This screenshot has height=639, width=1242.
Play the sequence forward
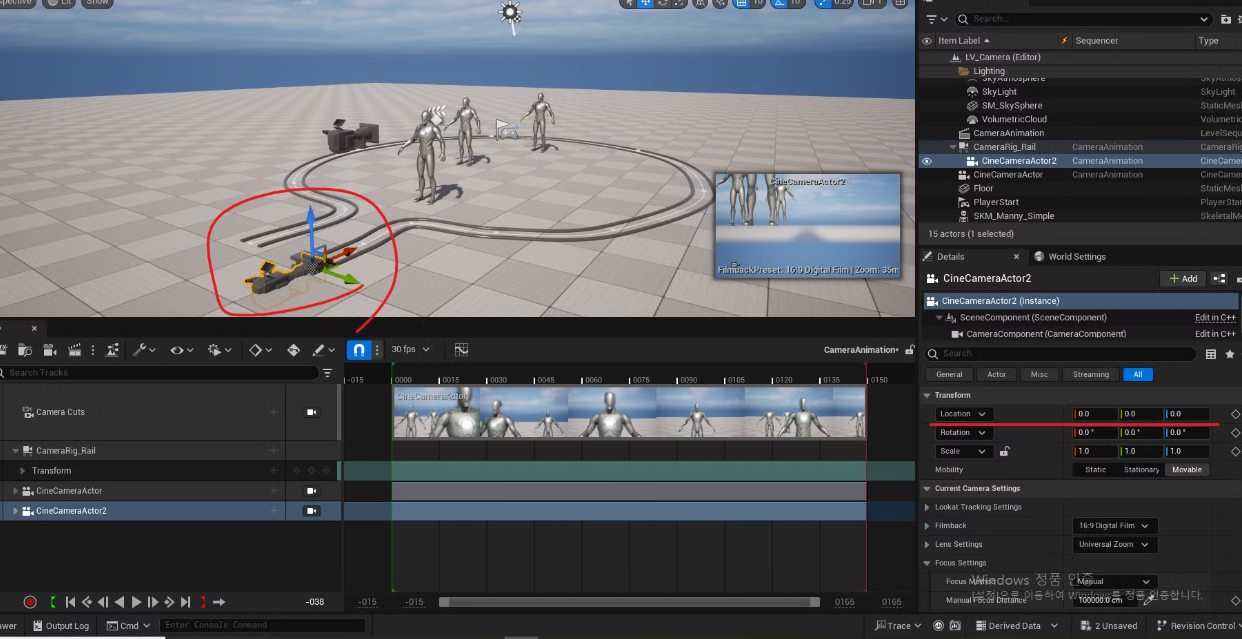point(137,602)
